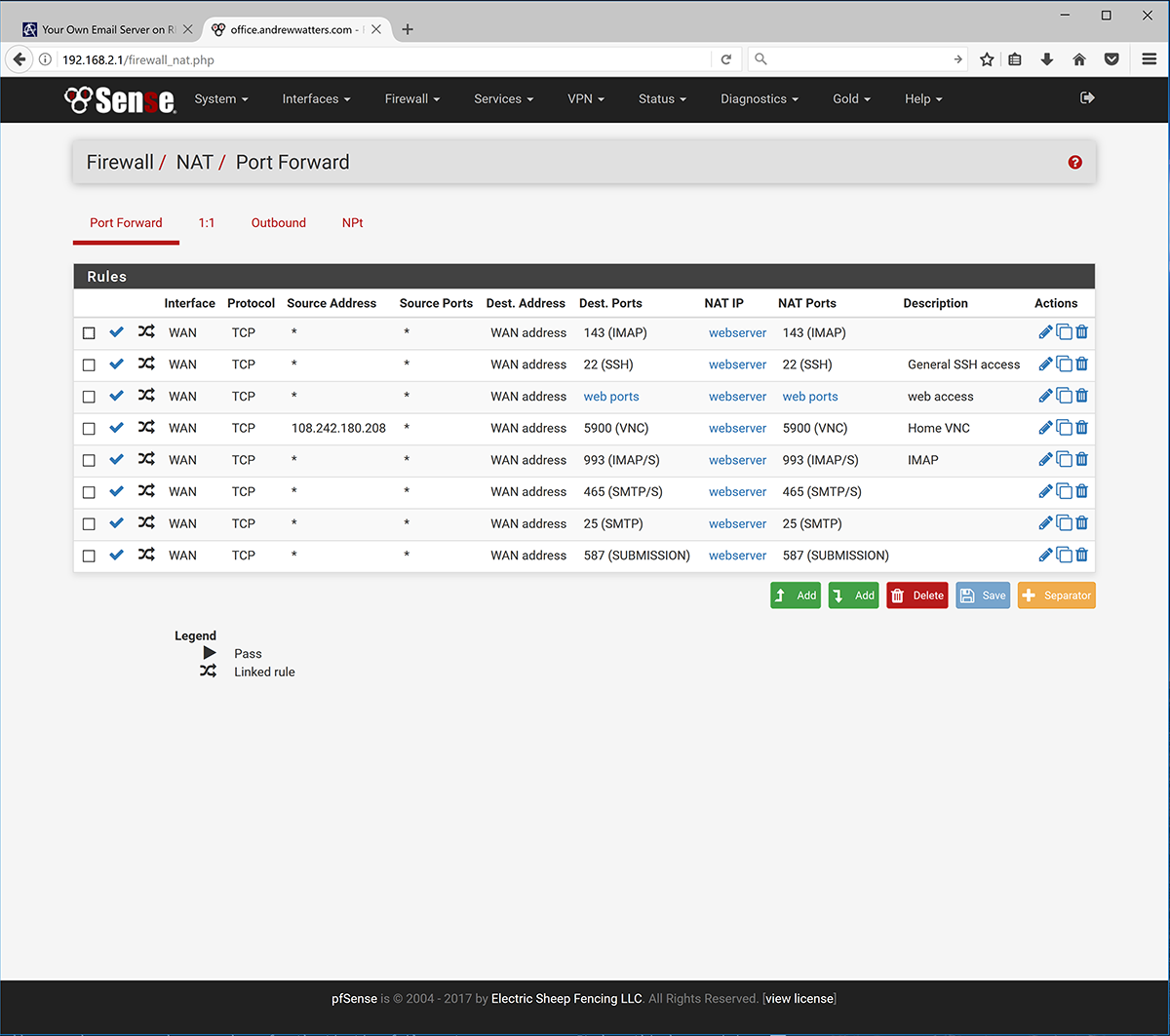Screen dimensions: 1170x1036
Task: Open a new browser tab
Action: [x=408, y=29]
